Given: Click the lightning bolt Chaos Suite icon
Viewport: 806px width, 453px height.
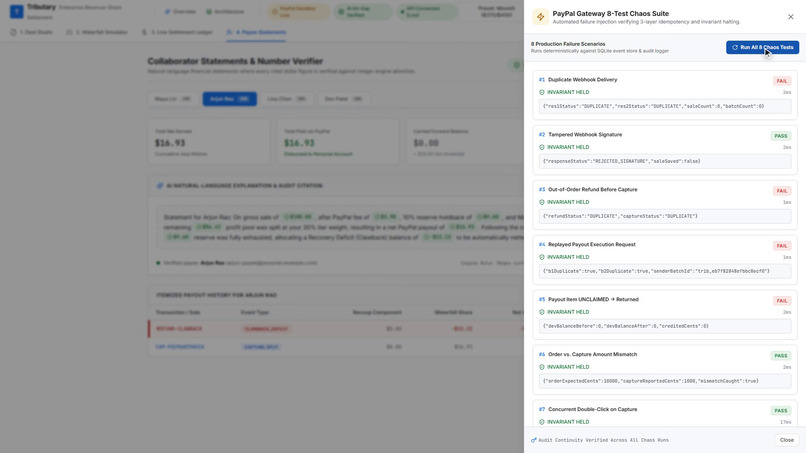Looking at the screenshot, I should 540,17.
